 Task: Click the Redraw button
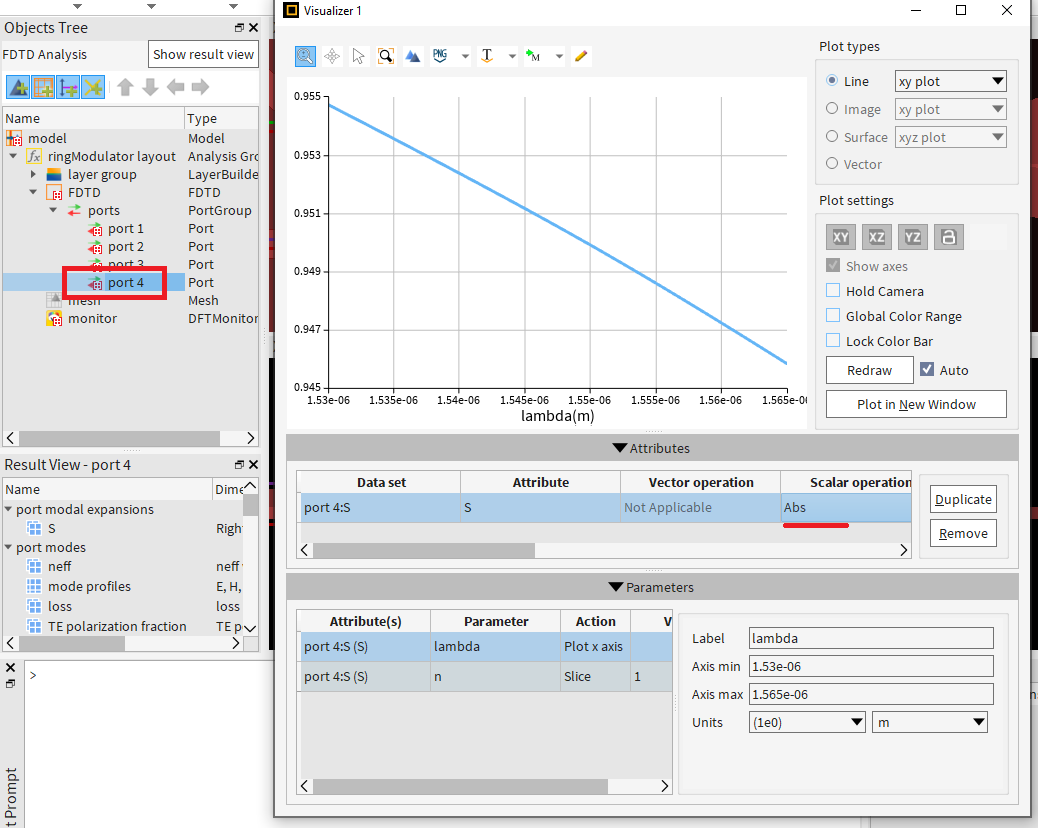pos(870,370)
